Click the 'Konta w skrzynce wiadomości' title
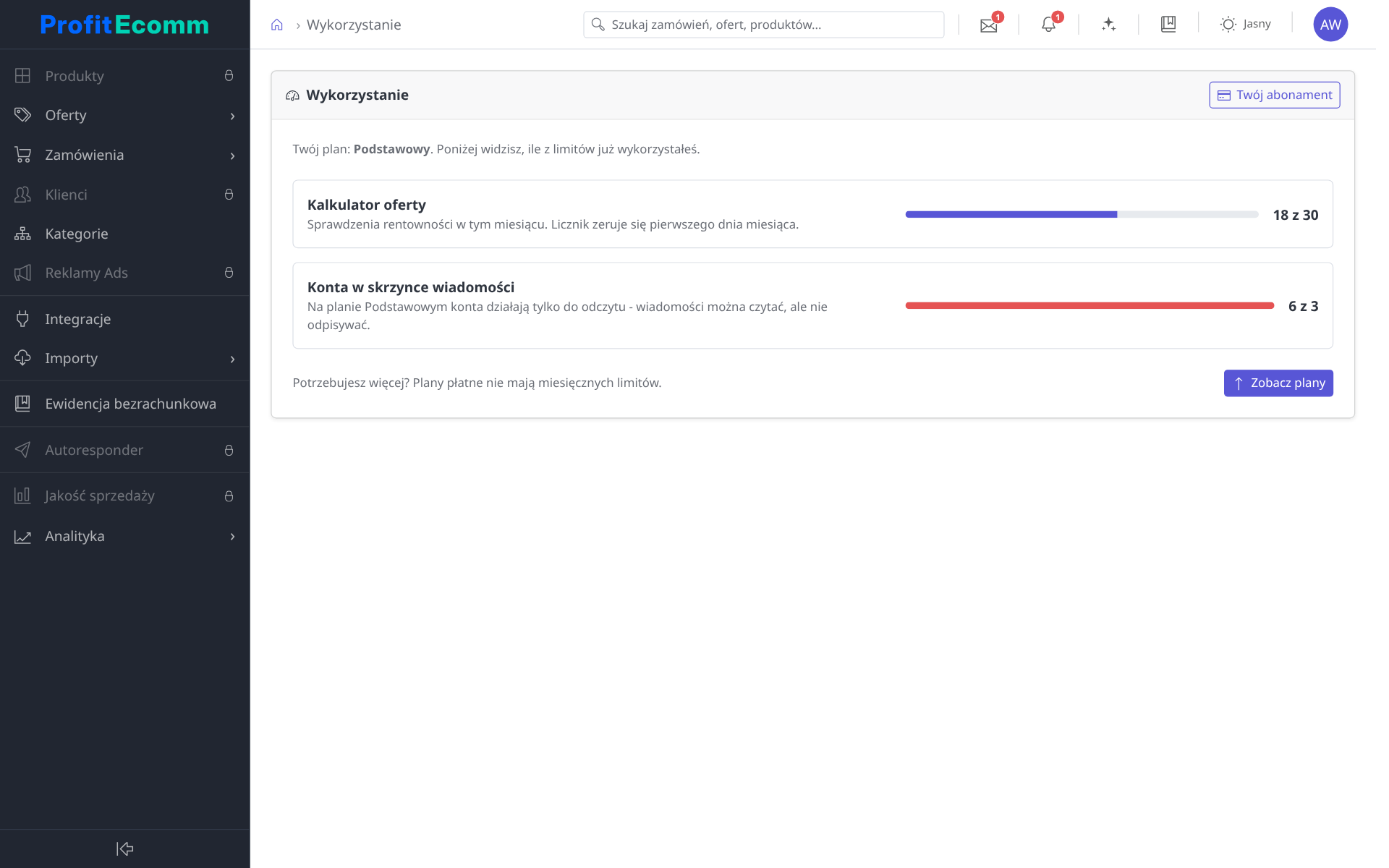Viewport: 1389px width, 868px height. click(411, 287)
